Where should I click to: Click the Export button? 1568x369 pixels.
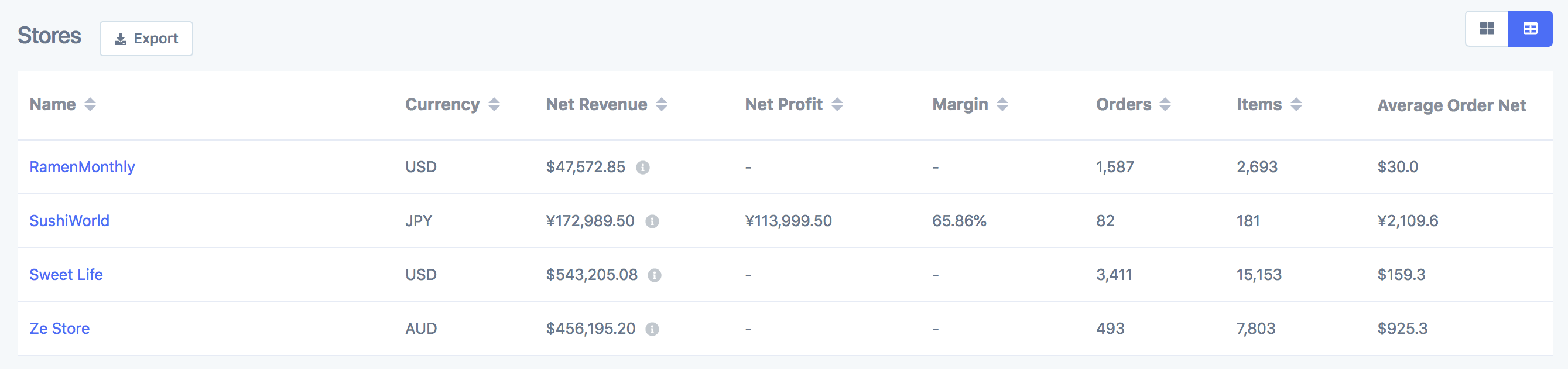[x=146, y=38]
